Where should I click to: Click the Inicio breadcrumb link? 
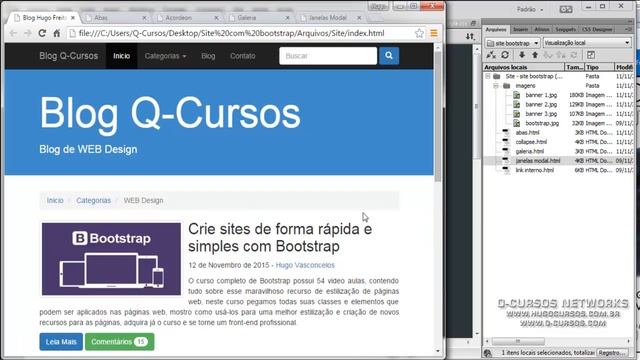pyautogui.click(x=55, y=200)
